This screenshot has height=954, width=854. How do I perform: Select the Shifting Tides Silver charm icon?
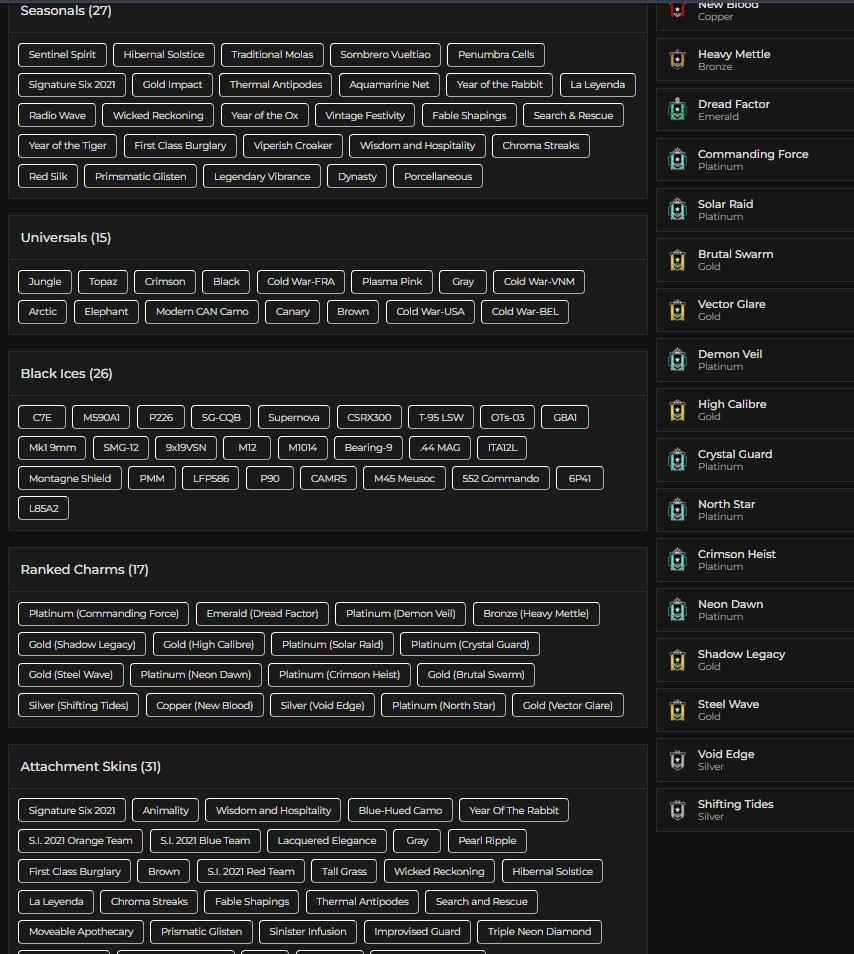click(677, 810)
